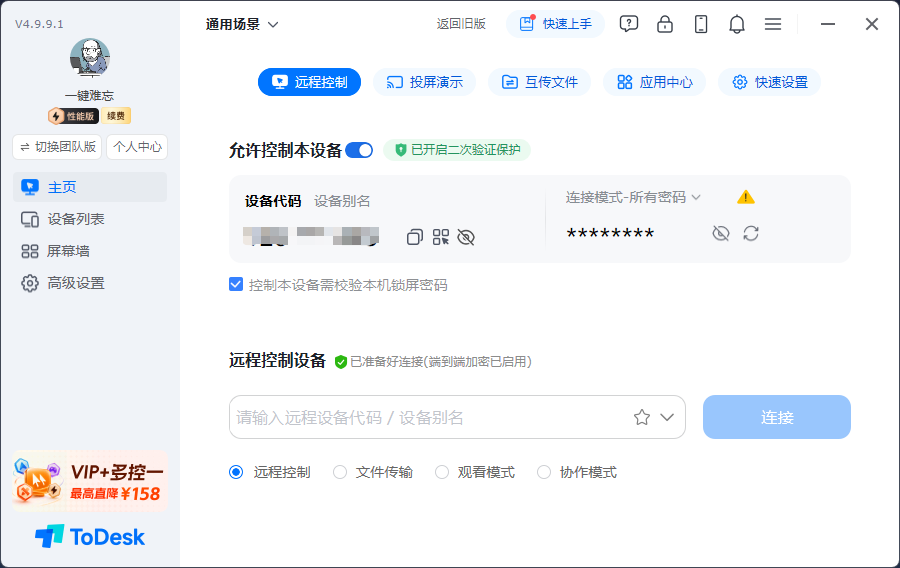
Task: Click the favorites star in the input box
Action: pos(642,417)
